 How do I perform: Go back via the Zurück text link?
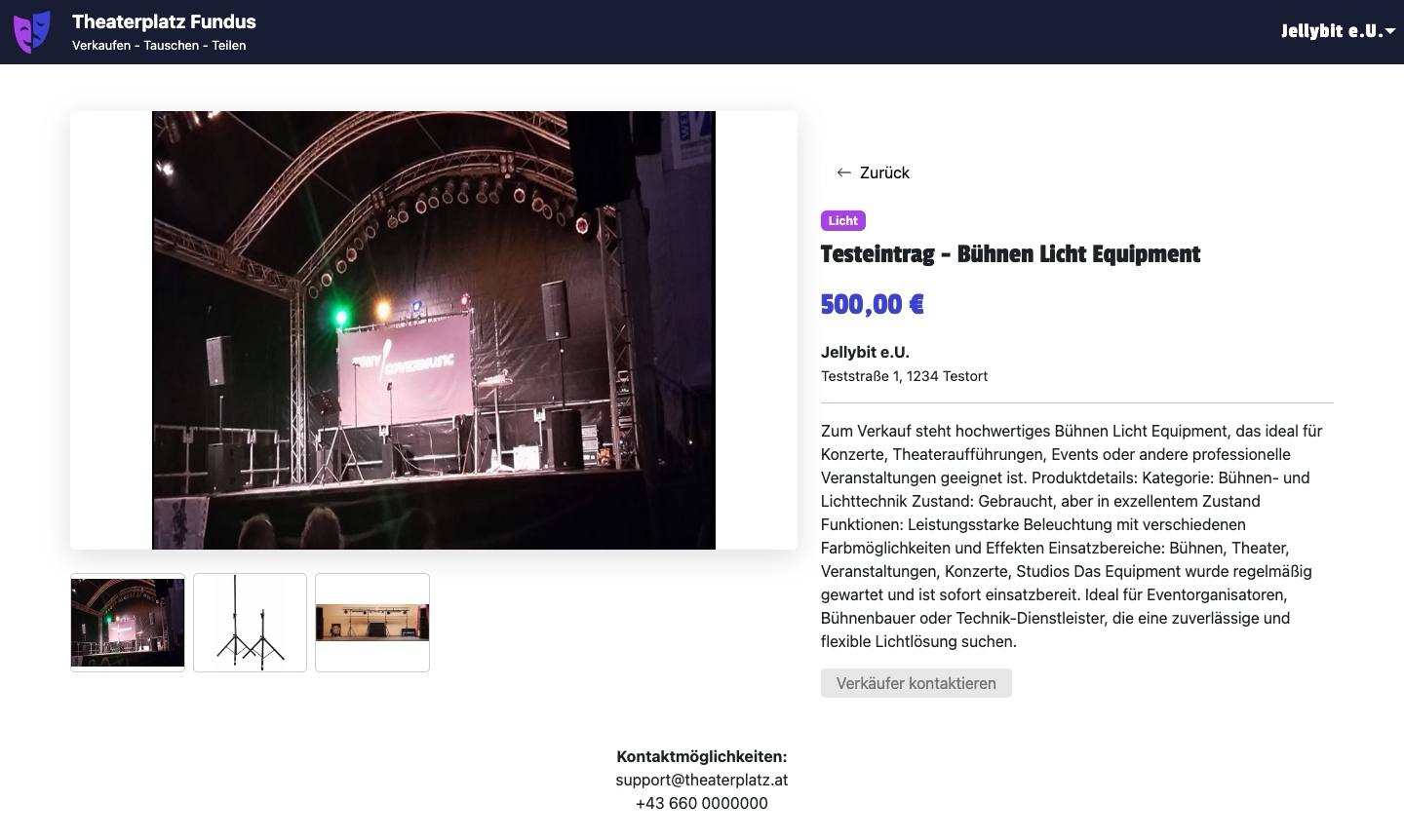click(x=884, y=172)
